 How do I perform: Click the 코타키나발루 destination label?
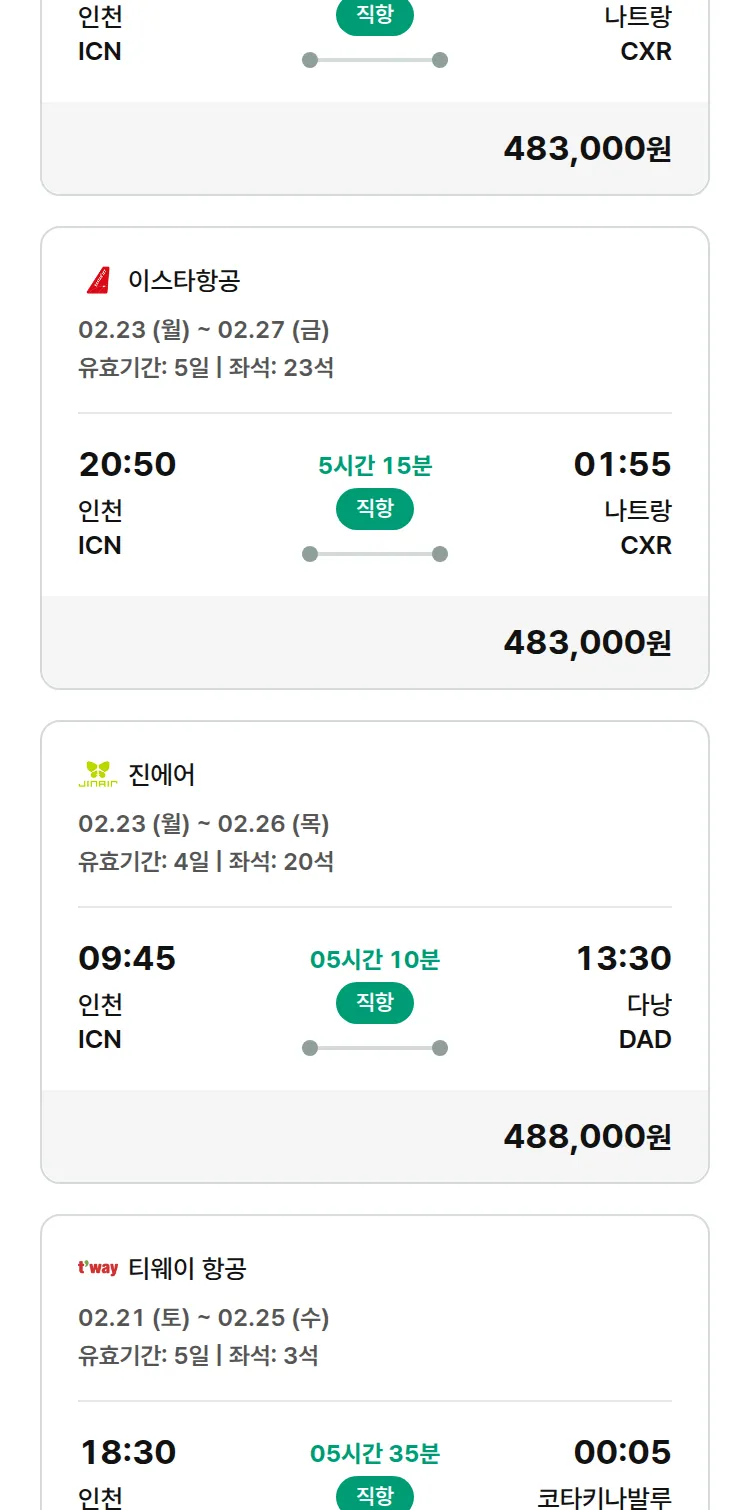tap(604, 1497)
